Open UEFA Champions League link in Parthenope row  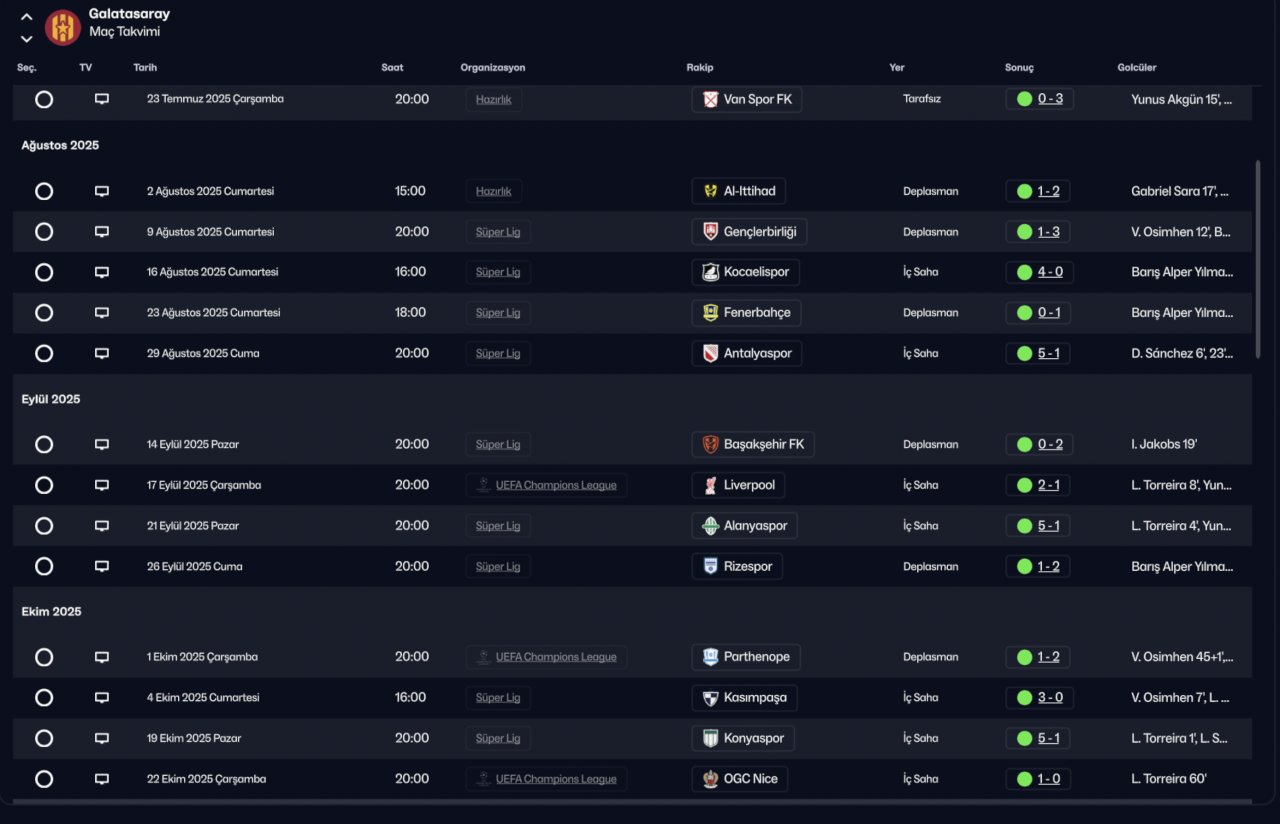556,657
